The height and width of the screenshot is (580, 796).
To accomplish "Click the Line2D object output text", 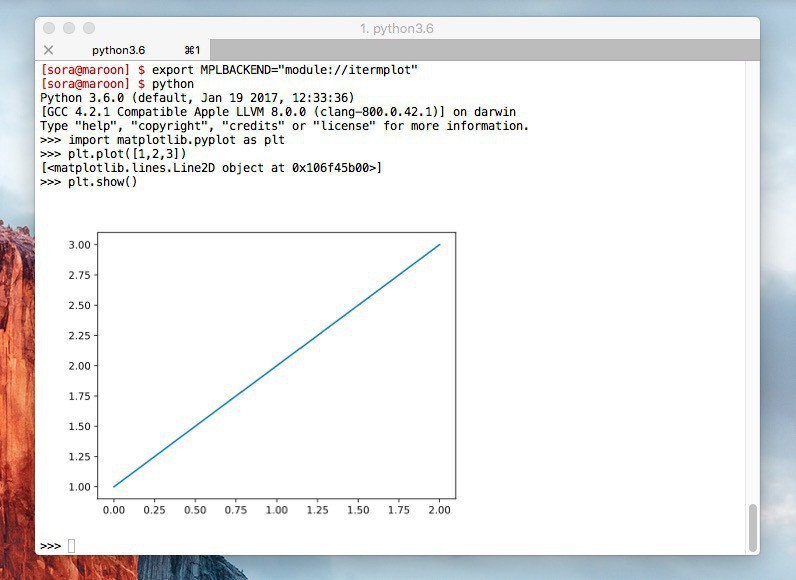I will coord(210,168).
